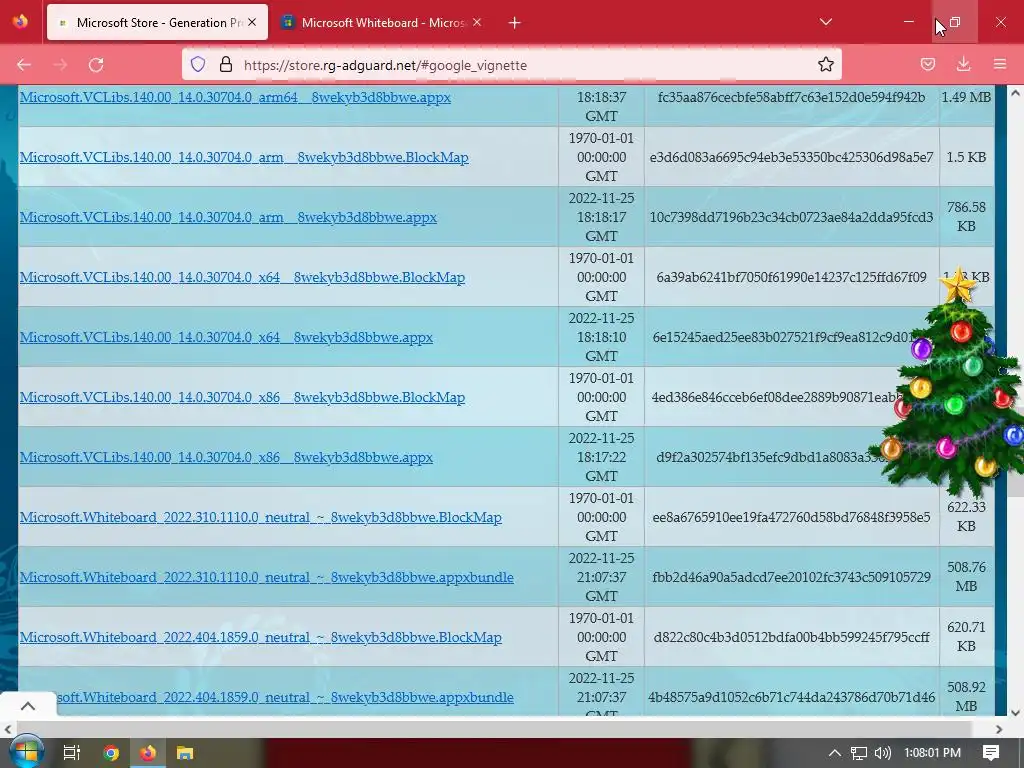The image size is (1024, 768).
Task: Open Whiteboard 2022.404.1859.0 BlockMap link
Action: click(x=261, y=638)
